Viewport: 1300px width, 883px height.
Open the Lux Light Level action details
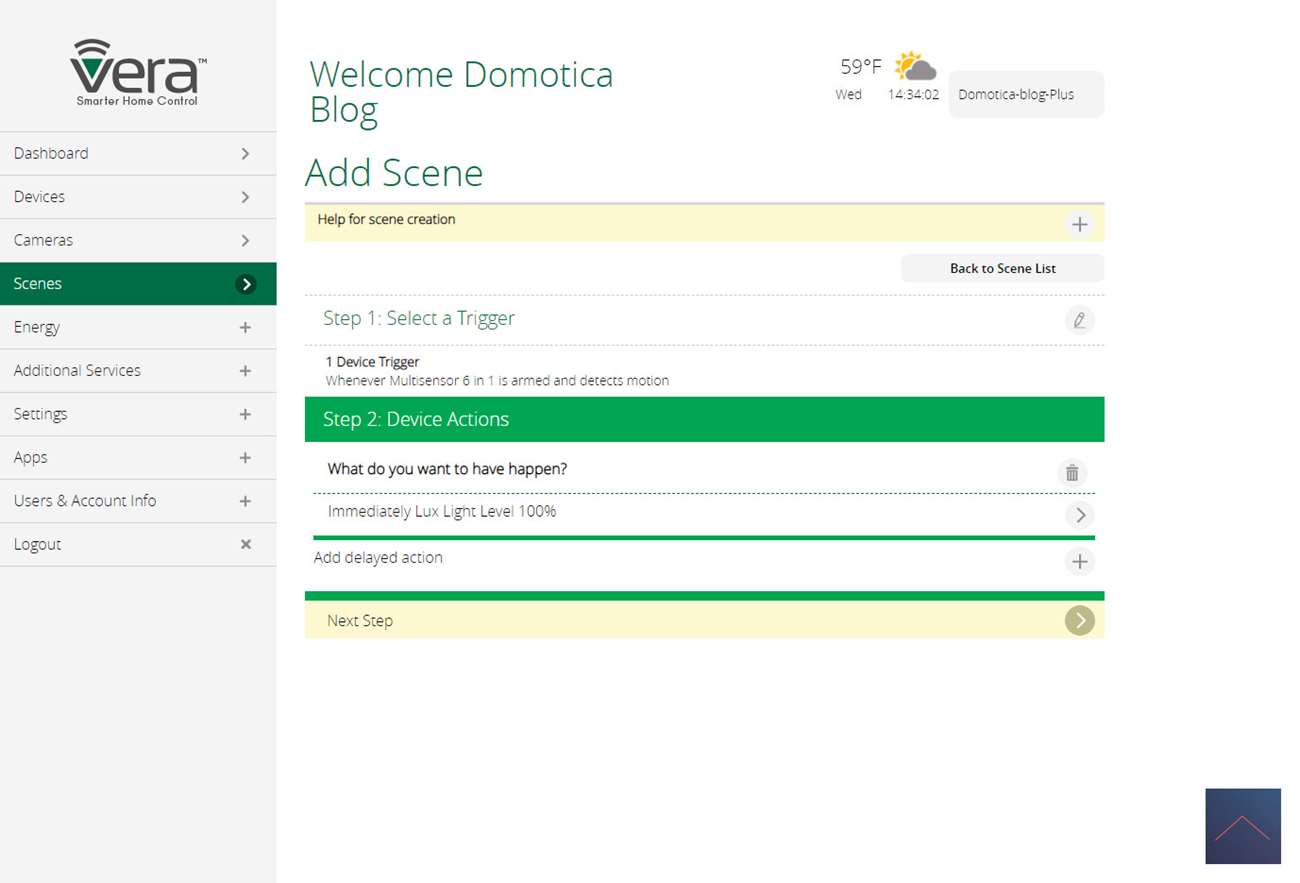click(1079, 515)
